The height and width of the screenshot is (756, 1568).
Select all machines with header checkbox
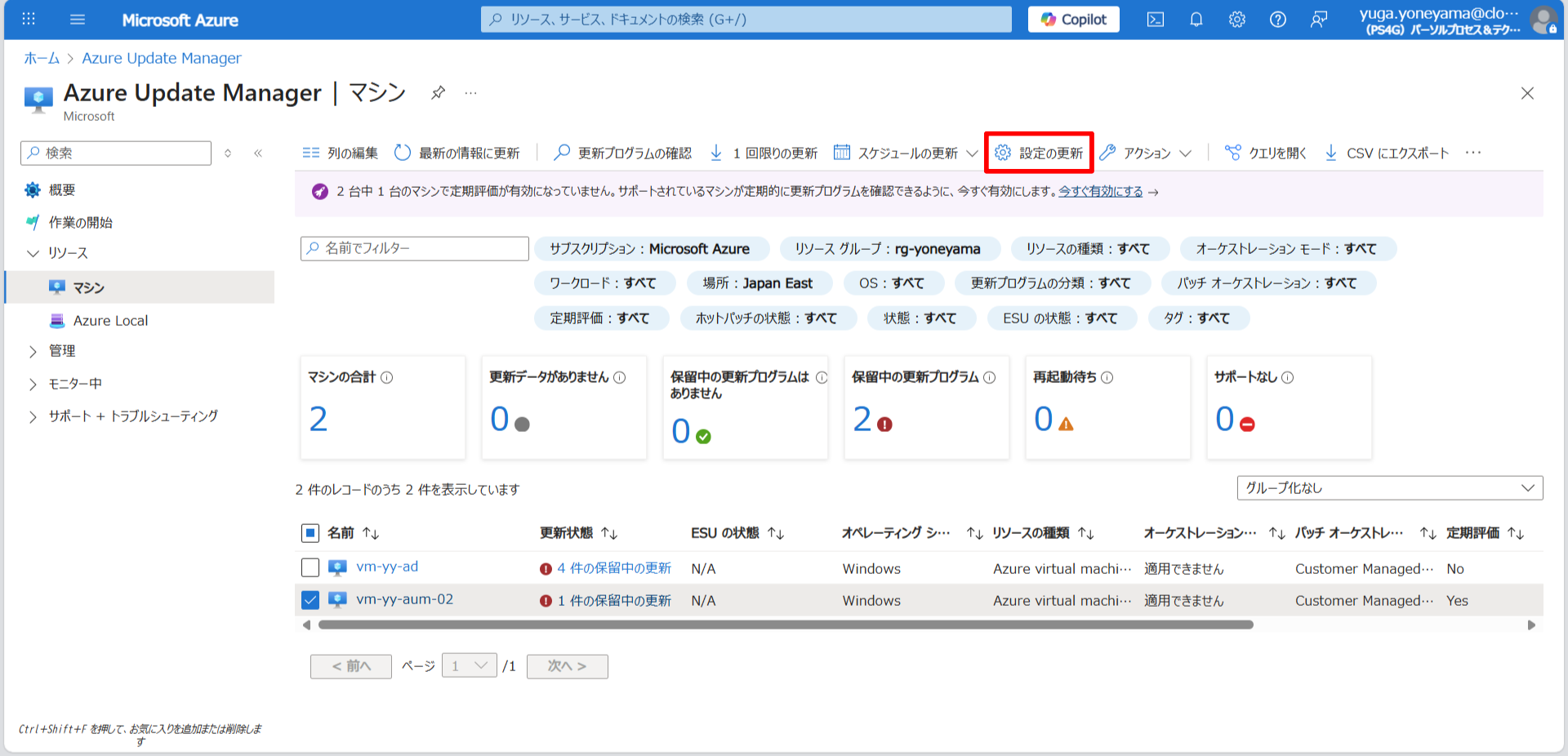pyautogui.click(x=310, y=533)
